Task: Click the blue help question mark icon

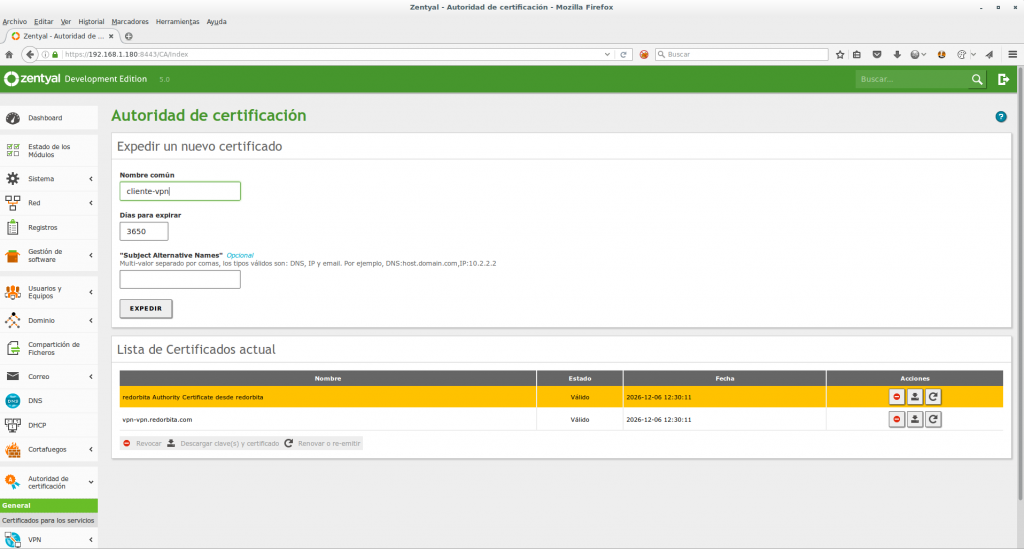Action: [1000, 117]
